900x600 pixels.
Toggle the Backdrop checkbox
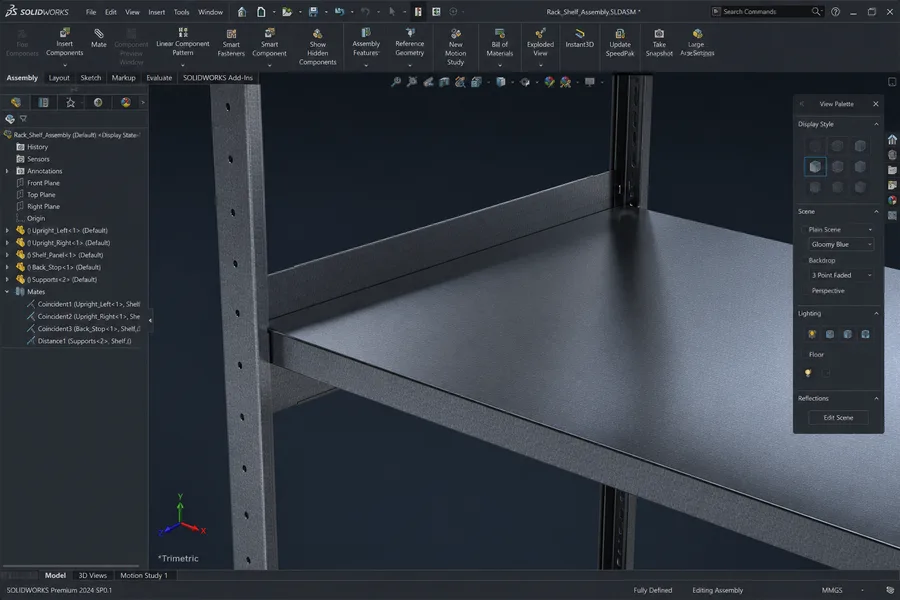click(x=804, y=260)
